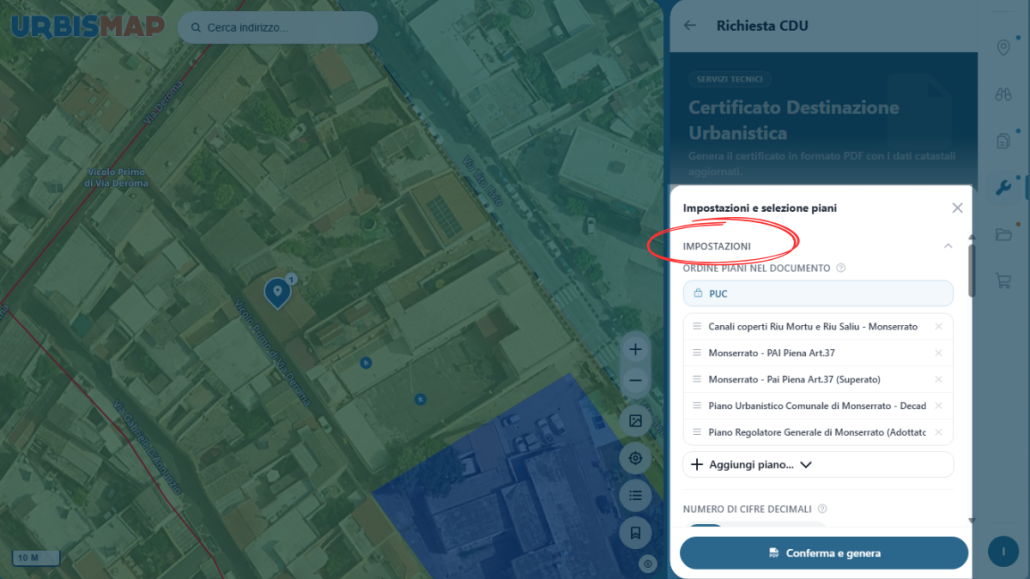
Task: Click the small blue map marker near center
Action: [366, 363]
